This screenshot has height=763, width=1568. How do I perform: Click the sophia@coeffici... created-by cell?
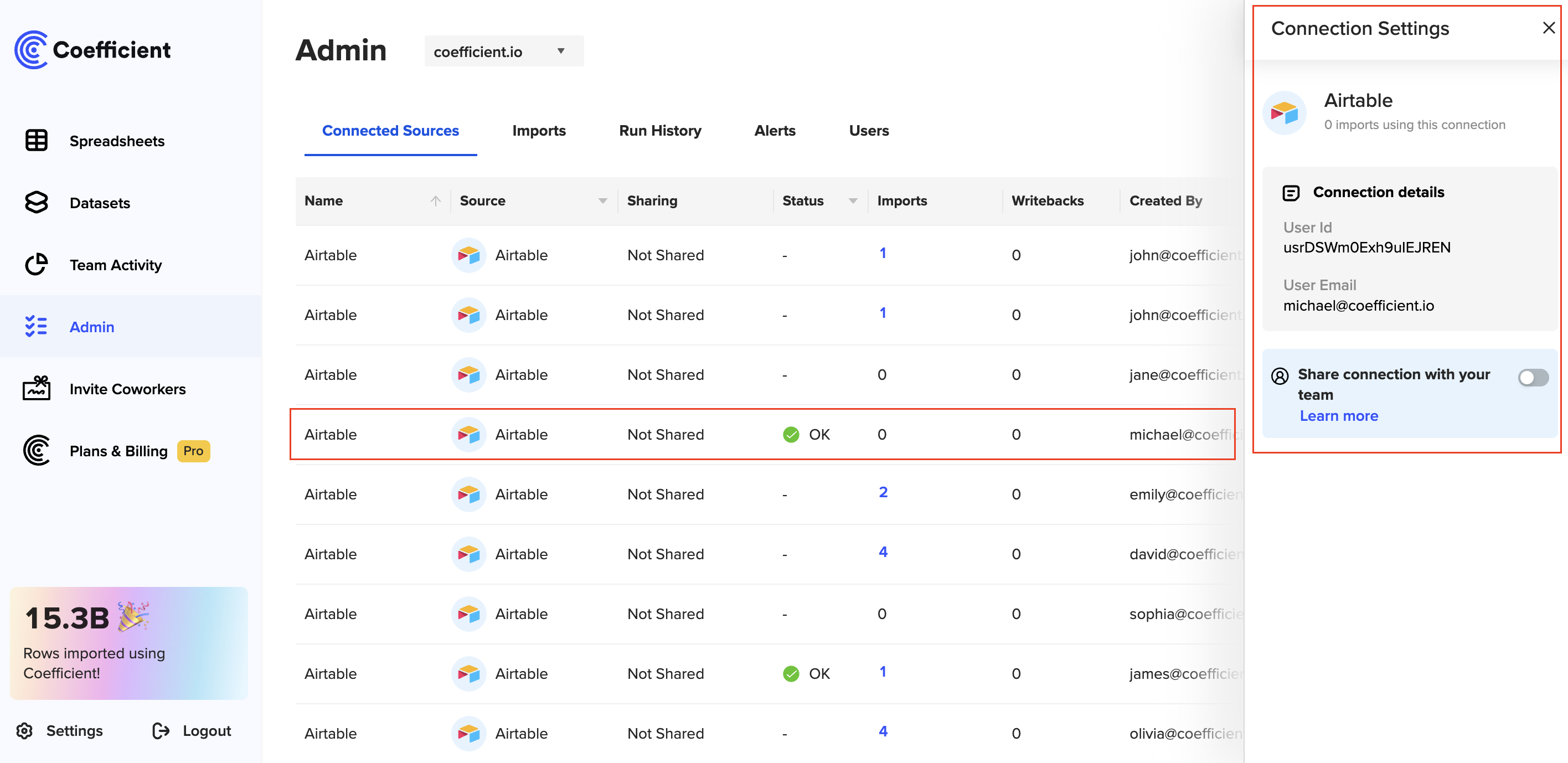coord(1185,614)
